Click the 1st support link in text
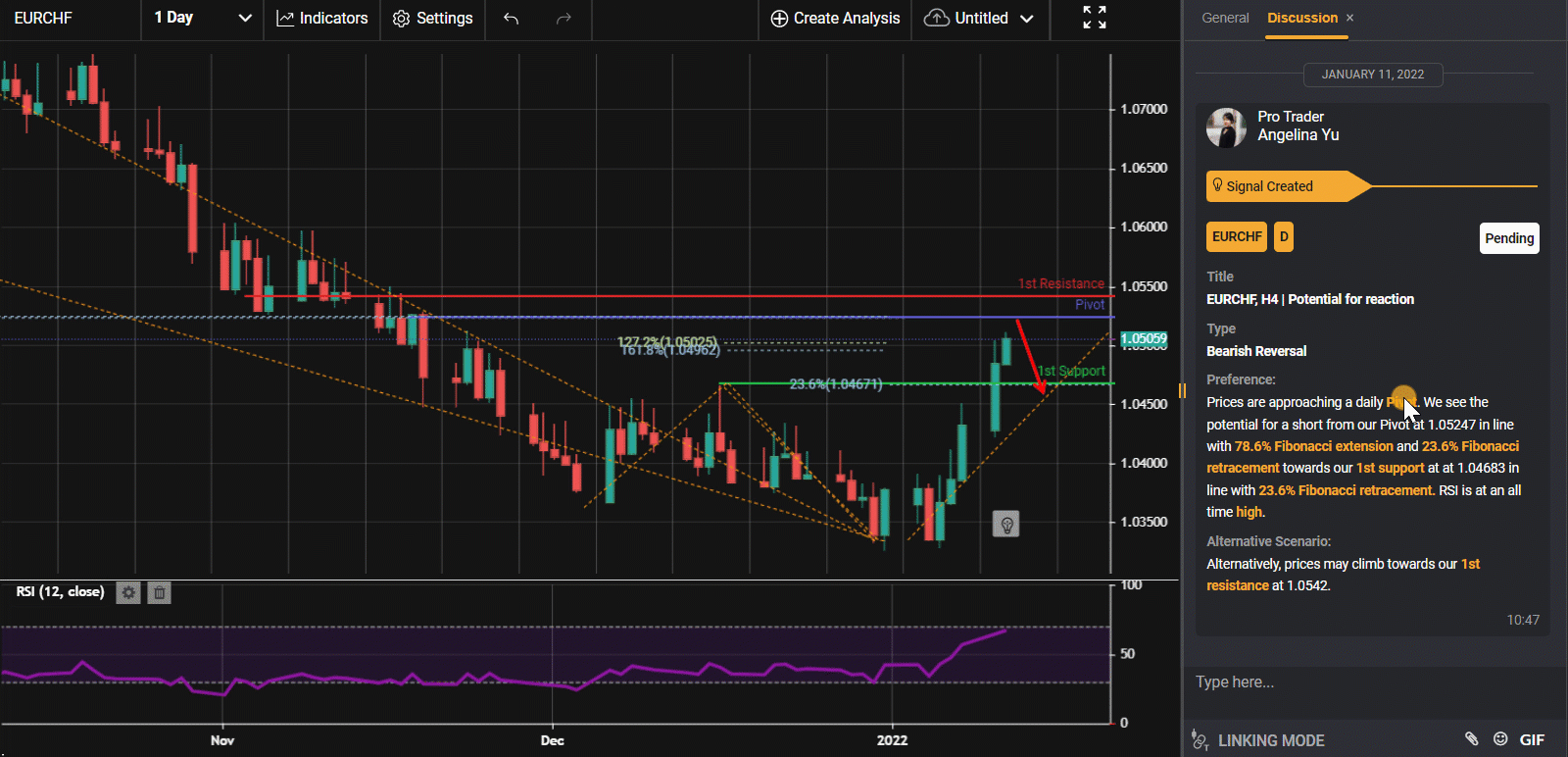The height and width of the screenshot is (757, 1568). pos(1390,468)
